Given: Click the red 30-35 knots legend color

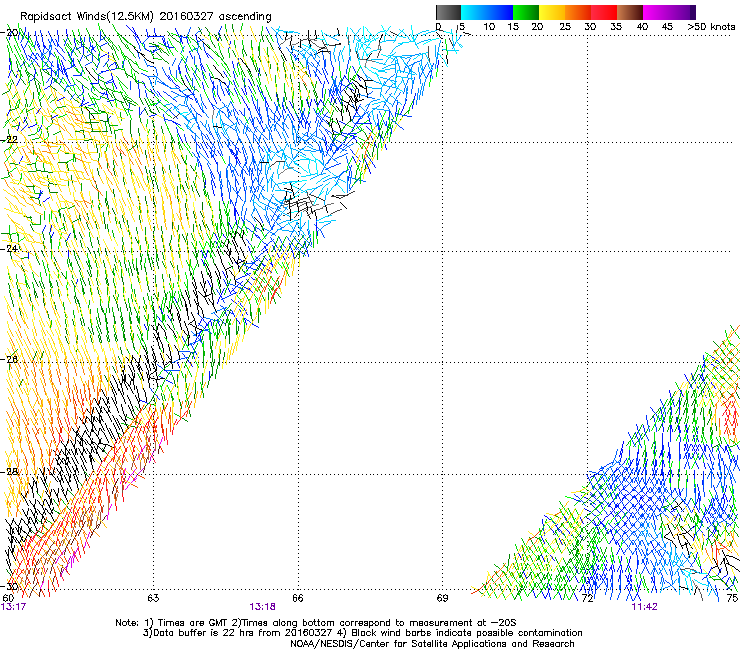Looking at the screenshot, I should 604,12.
